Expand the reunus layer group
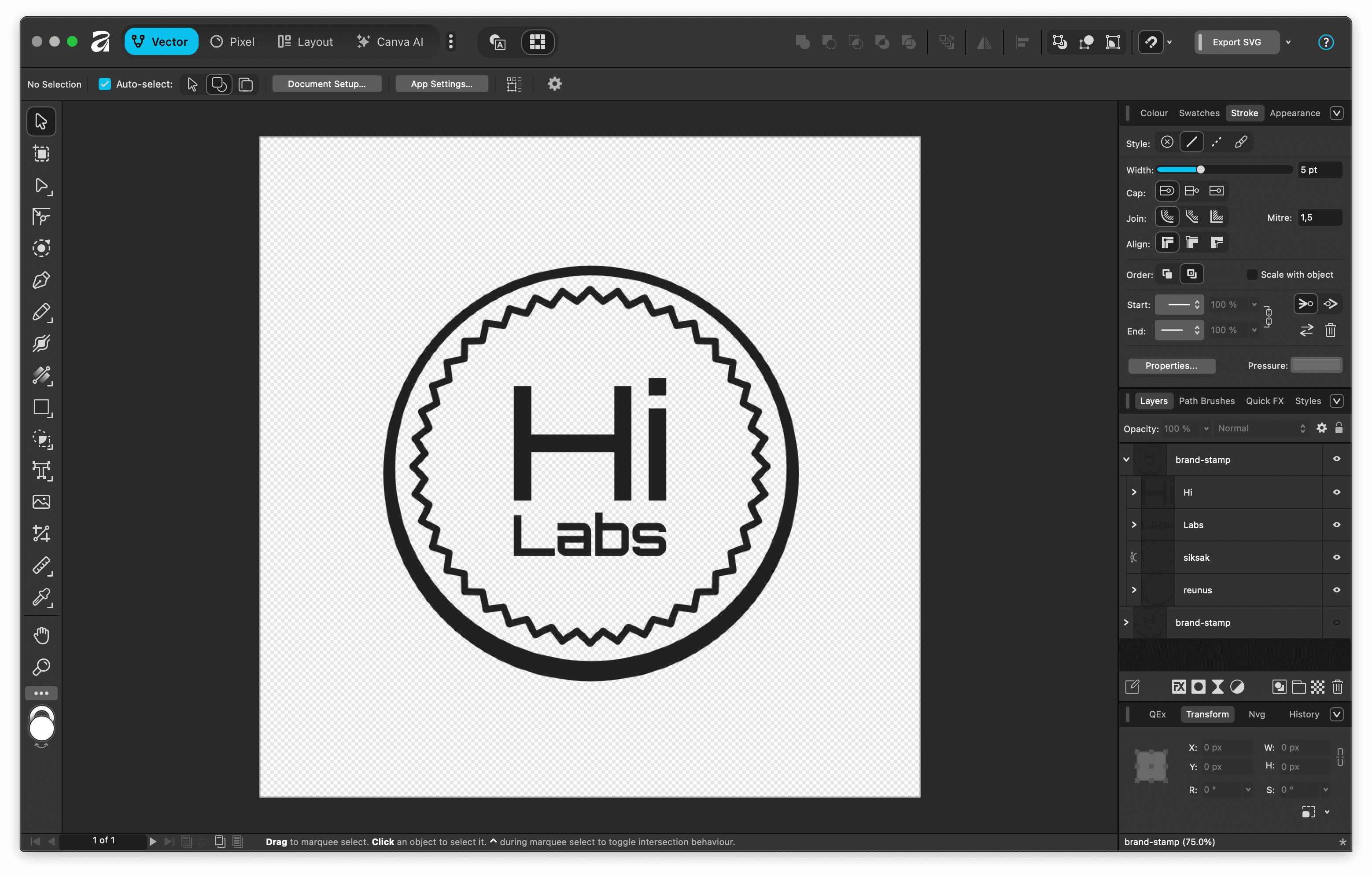 [1134, 590]
